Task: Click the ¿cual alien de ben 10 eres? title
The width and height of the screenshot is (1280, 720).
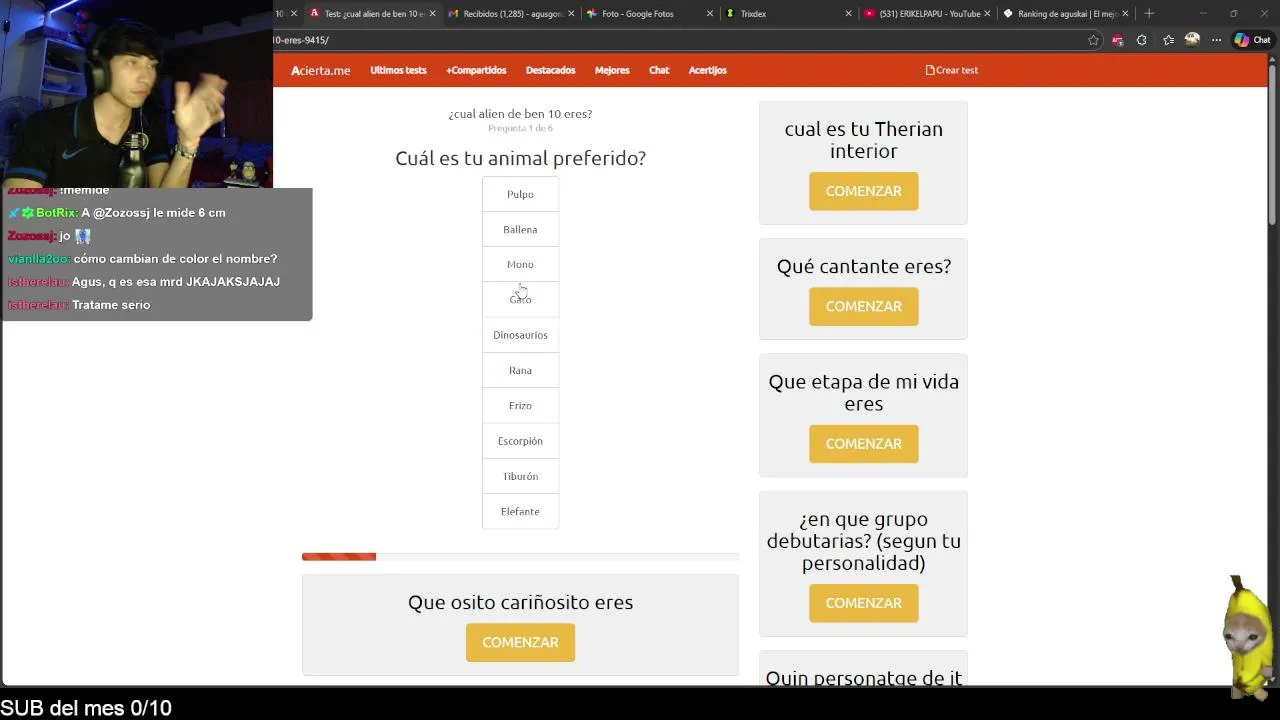Action: point(520,114)
